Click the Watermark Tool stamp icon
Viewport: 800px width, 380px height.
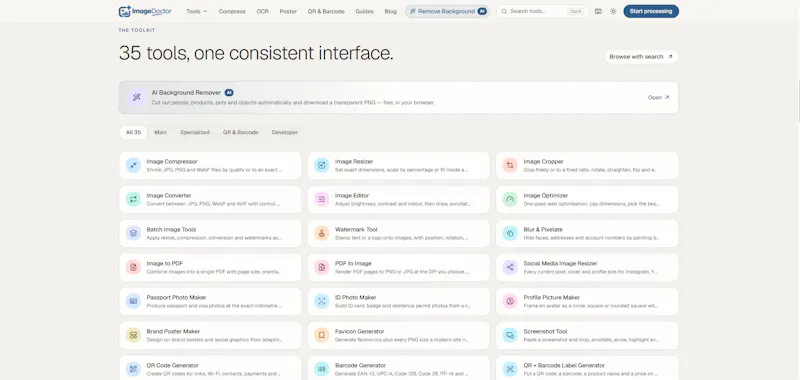[x=321, y=233]
